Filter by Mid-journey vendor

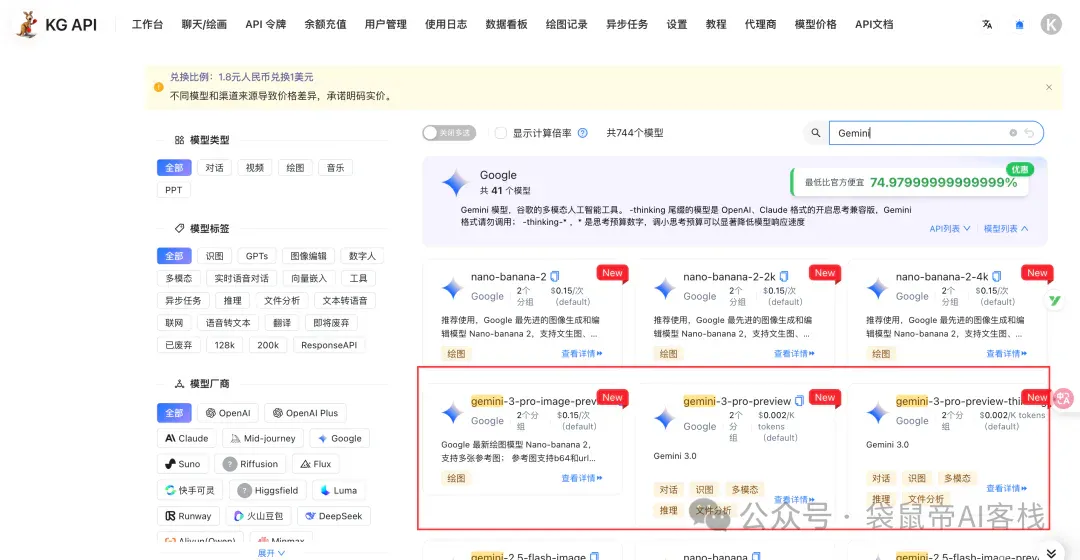263,438
